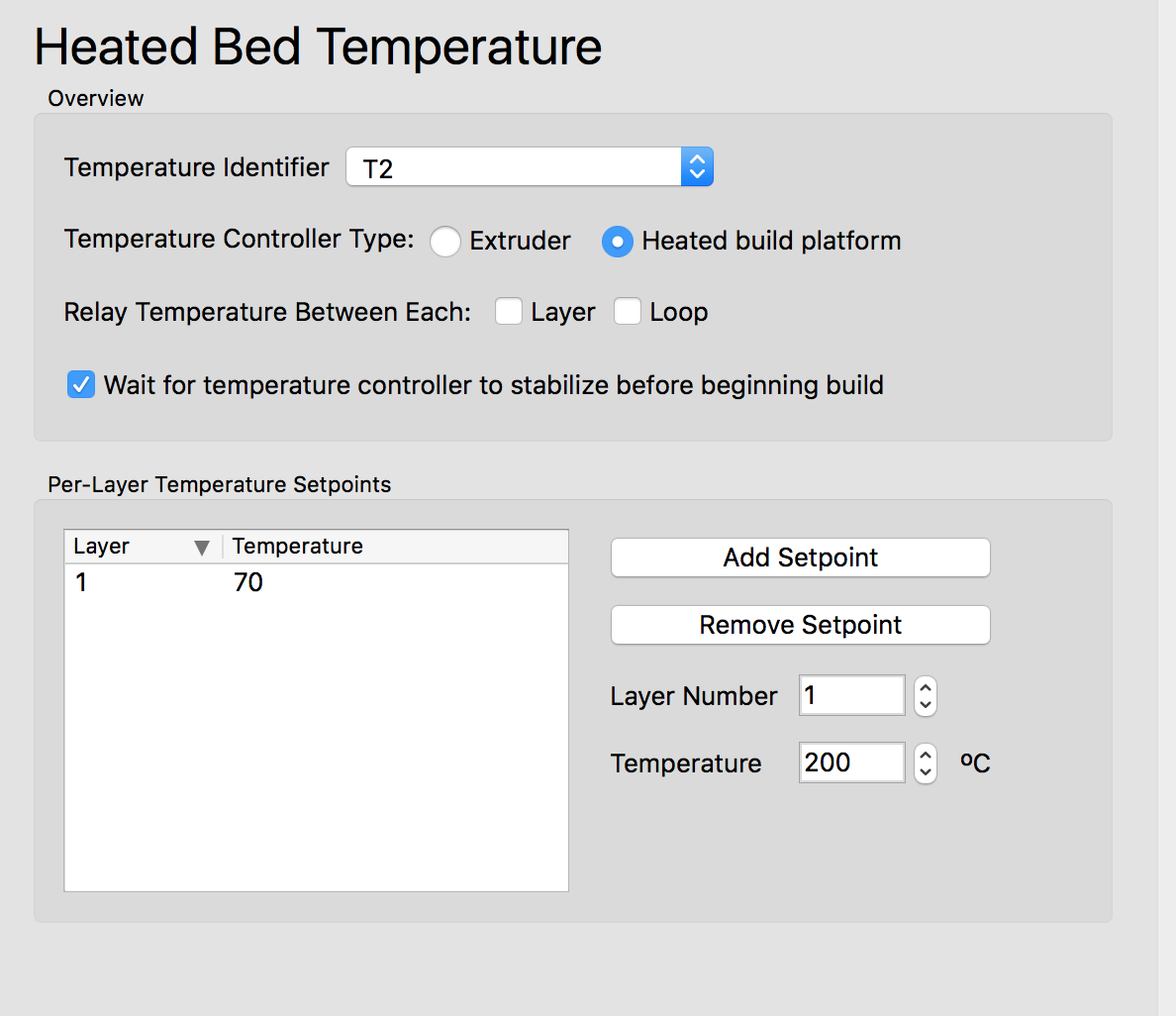Decrease Layer Number with stepper down arrow
1176x1016 pixels.
pos(926,705)
